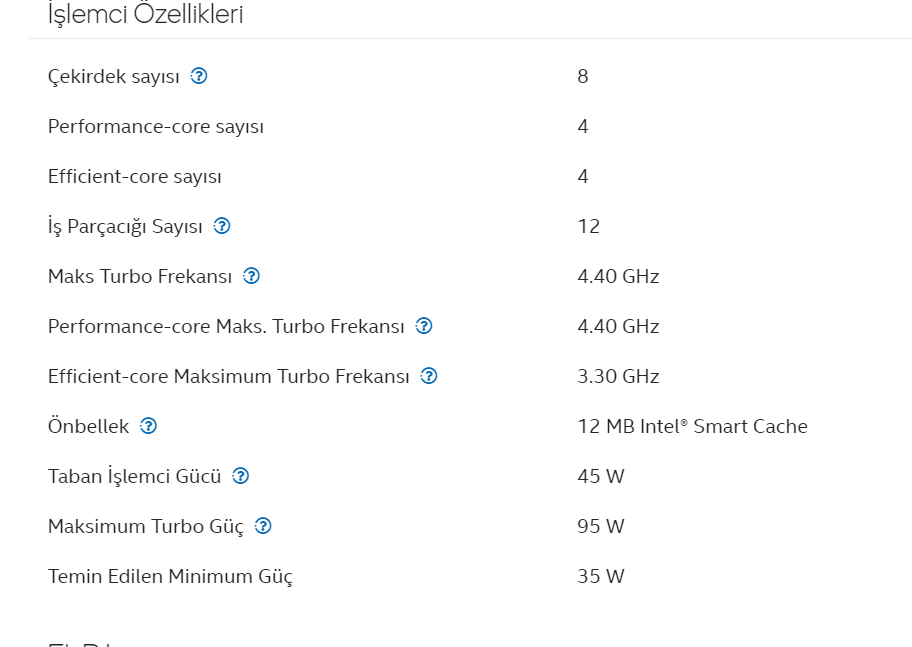Select the 45 W base power value
This screenshot has width=912, height=647.
pos(601,477)
